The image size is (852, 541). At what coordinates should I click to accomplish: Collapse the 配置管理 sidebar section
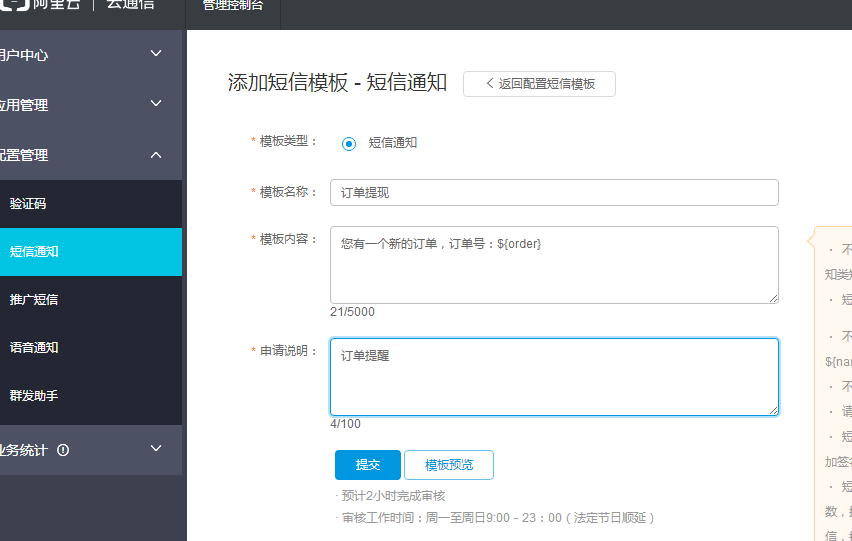[155, 154]
